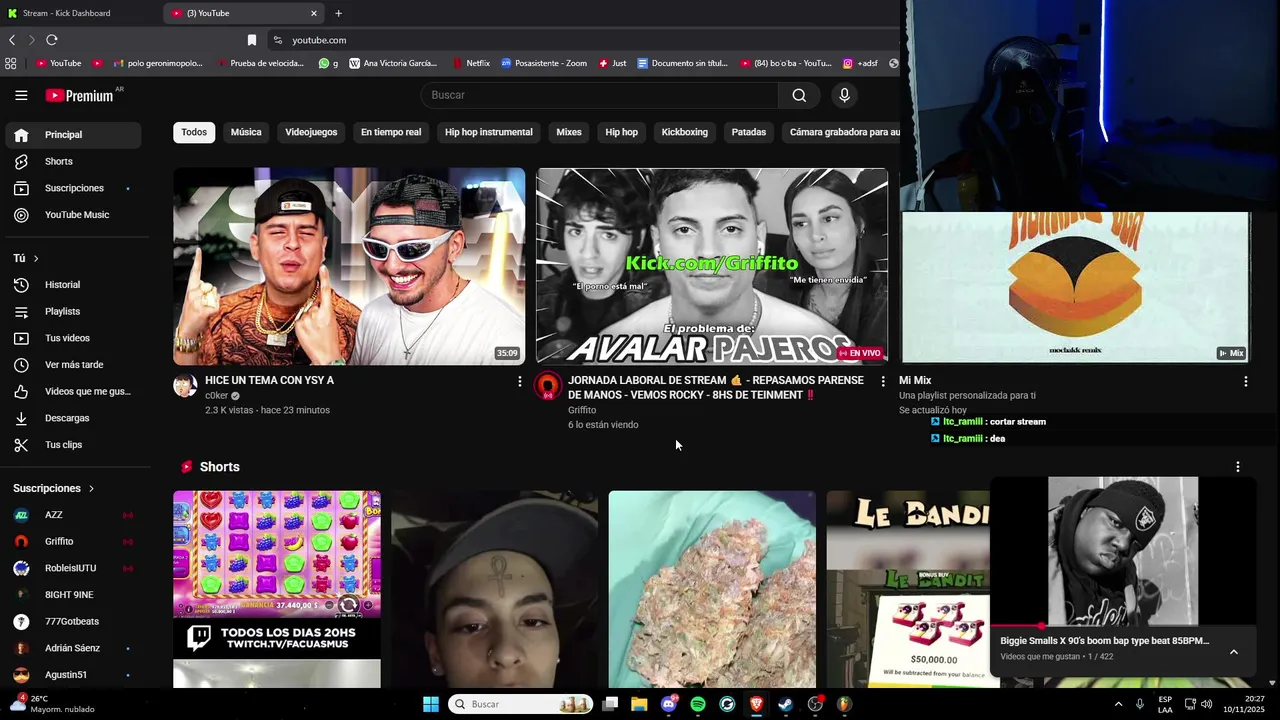Click the search magnifier button

pyautogui.click(x=799, y=95)
